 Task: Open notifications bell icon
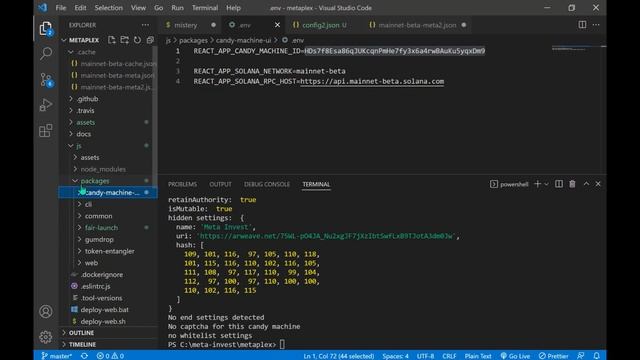(596, 356)
